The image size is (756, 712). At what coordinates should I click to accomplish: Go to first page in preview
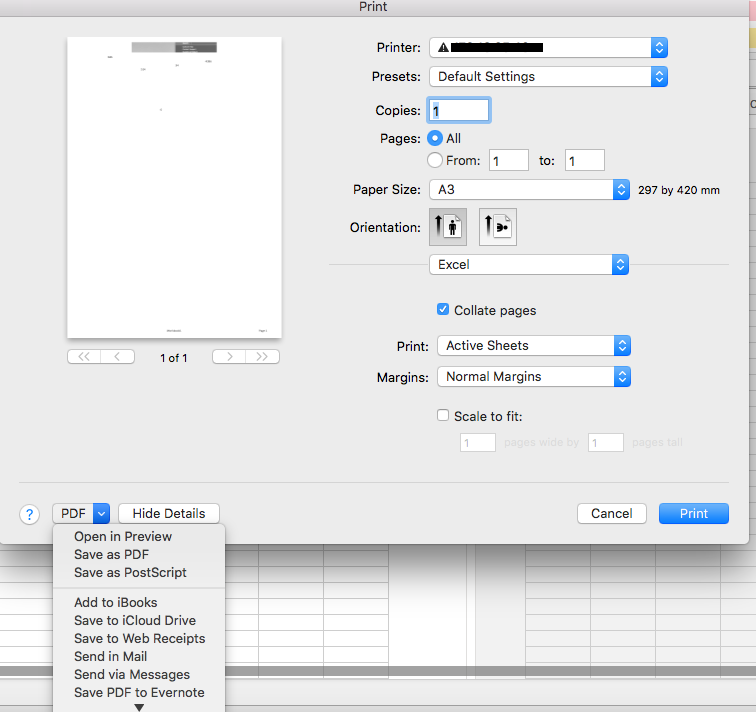tap(84, 357)
